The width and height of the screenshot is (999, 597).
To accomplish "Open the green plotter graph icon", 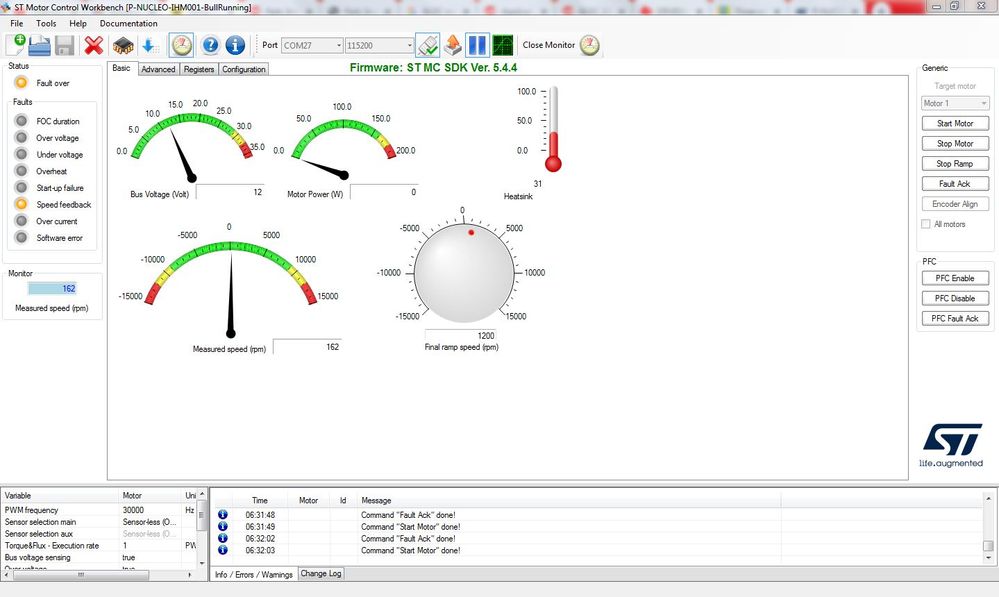I will coord(503,45).
